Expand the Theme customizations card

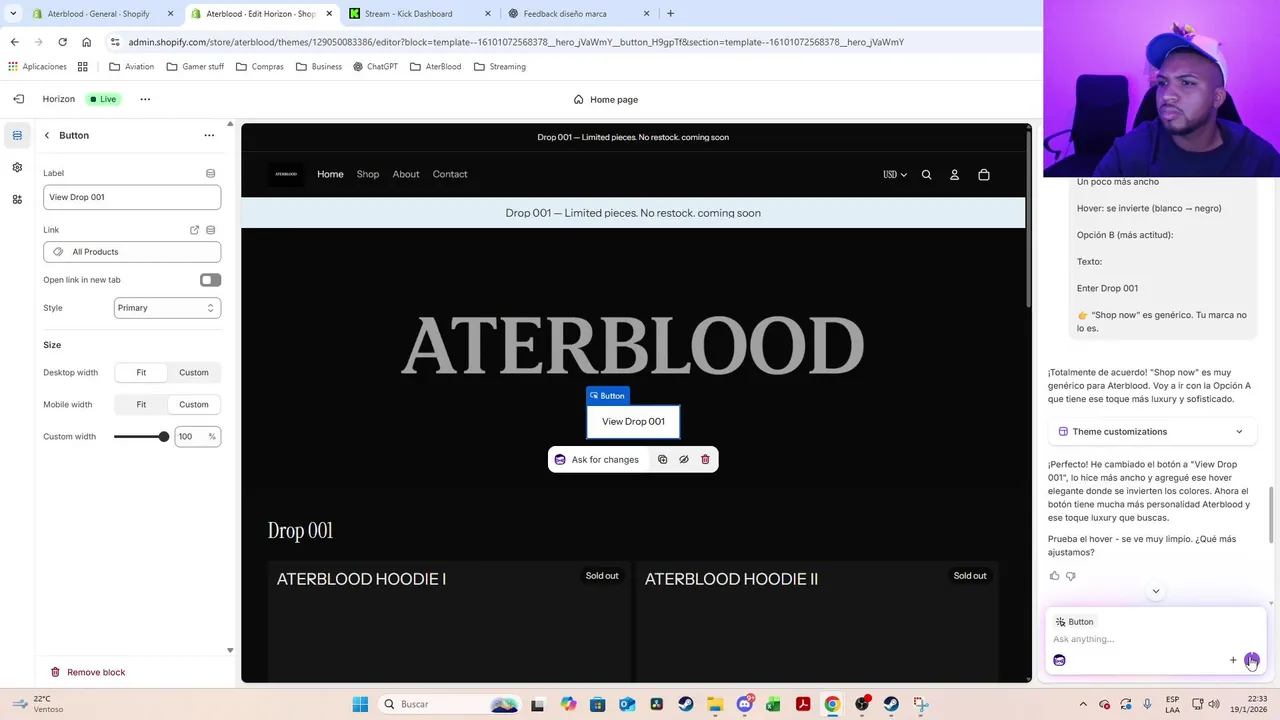1152,432
